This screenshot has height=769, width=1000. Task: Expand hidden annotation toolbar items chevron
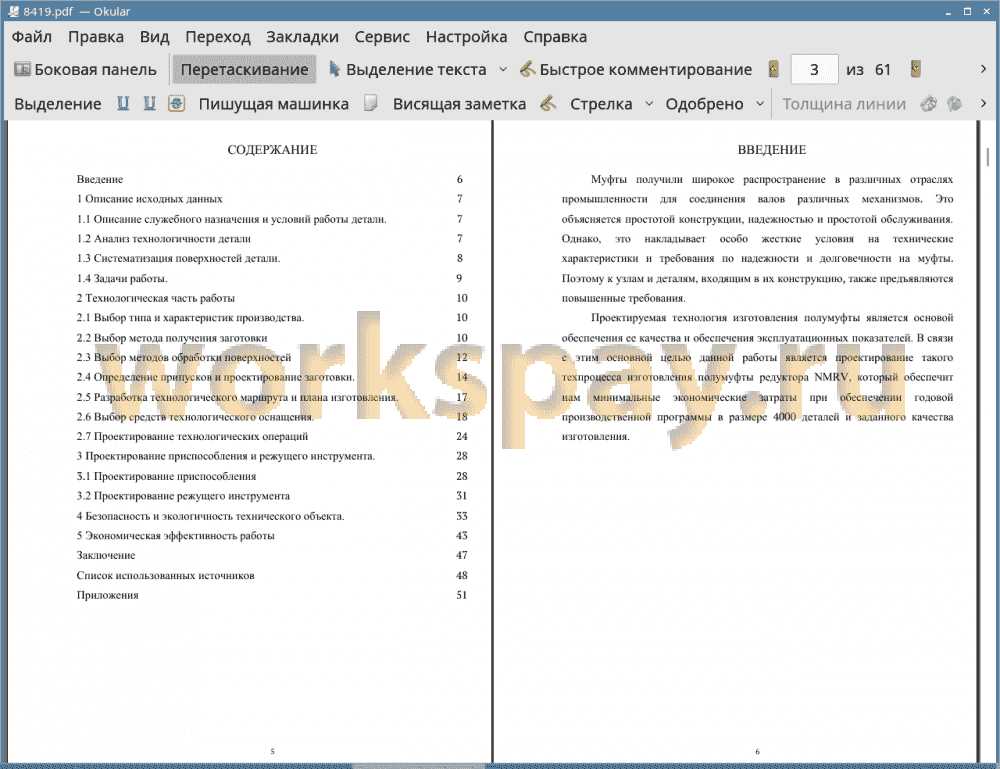(983, 104)
